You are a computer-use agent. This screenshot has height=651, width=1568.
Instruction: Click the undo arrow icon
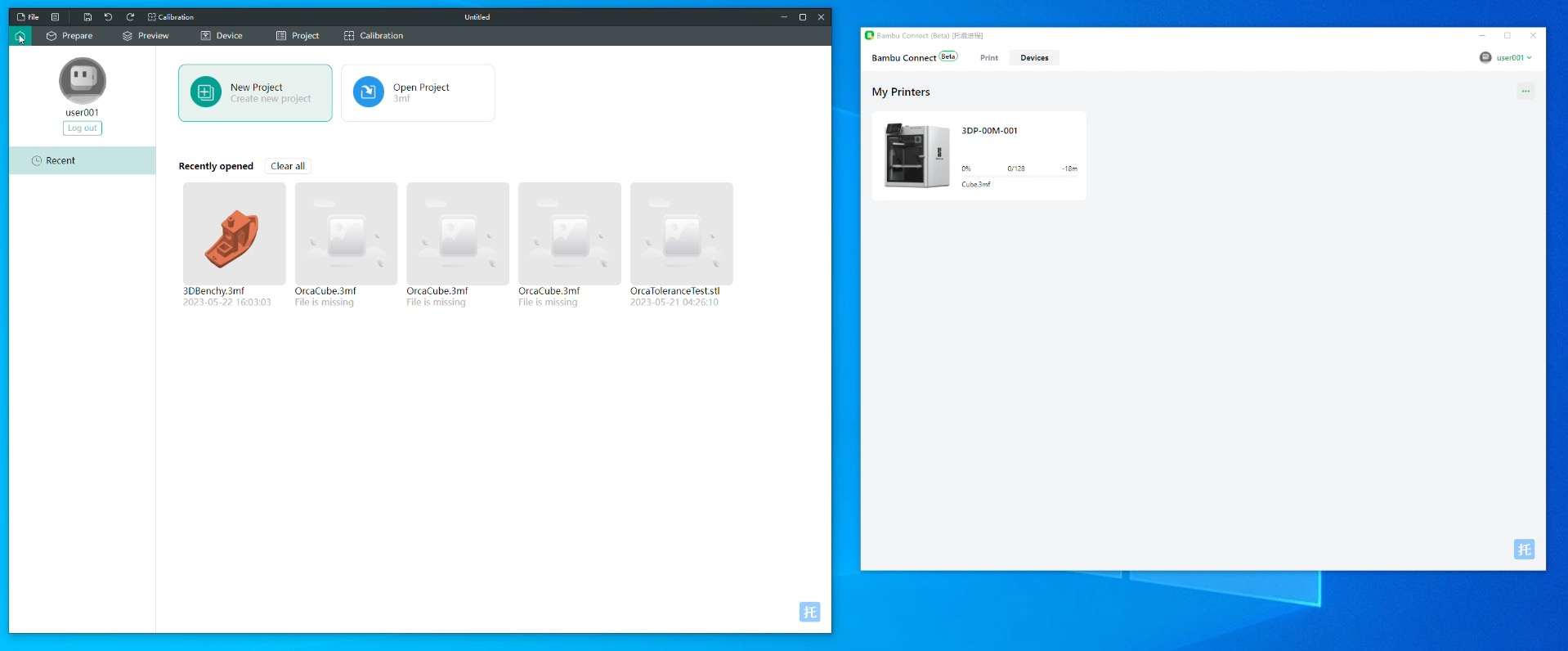click(x=108, y=17)
